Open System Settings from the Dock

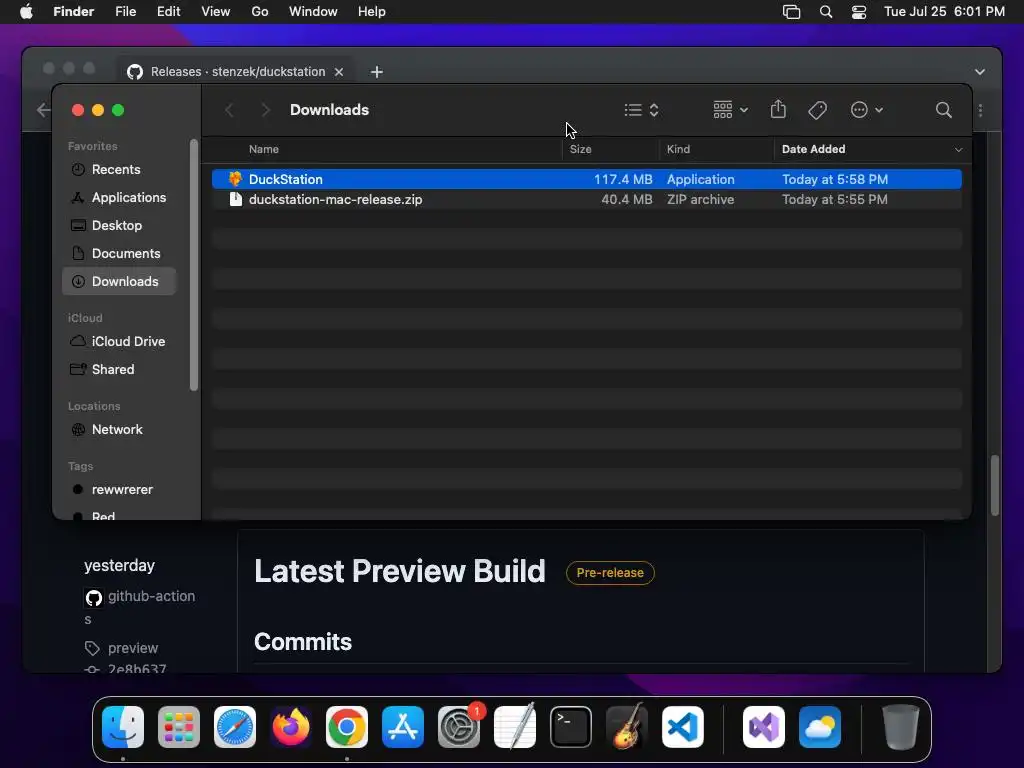(459, 727)
